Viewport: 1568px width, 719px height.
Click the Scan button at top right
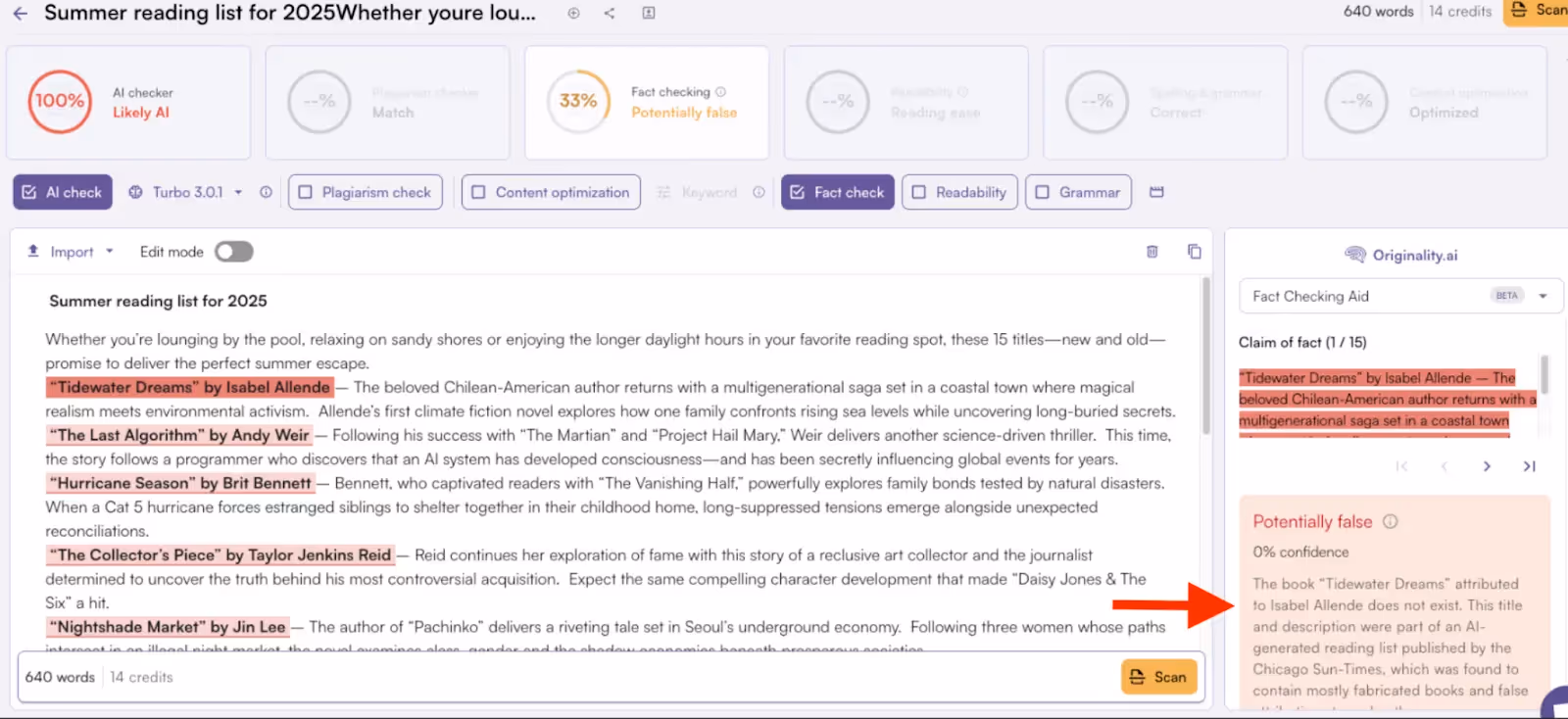coord(1537,11)
